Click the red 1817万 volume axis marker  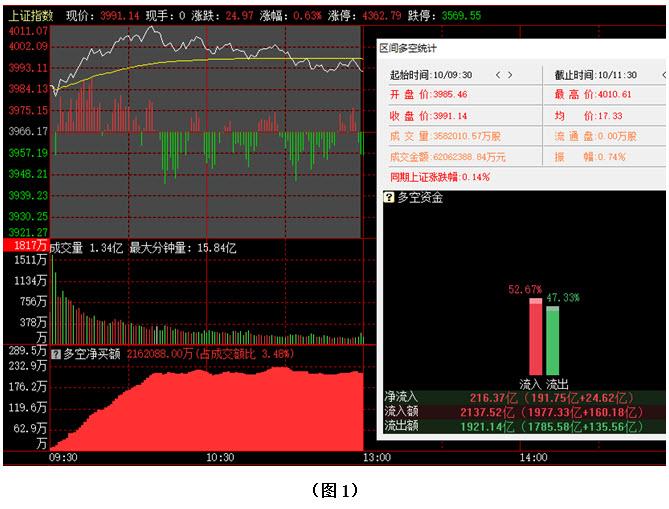point(25,246)
